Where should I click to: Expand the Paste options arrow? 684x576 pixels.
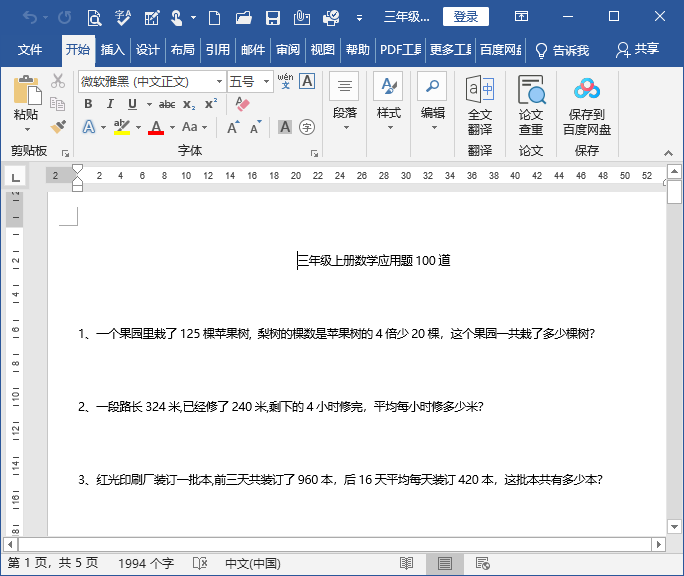pos(27,129)
